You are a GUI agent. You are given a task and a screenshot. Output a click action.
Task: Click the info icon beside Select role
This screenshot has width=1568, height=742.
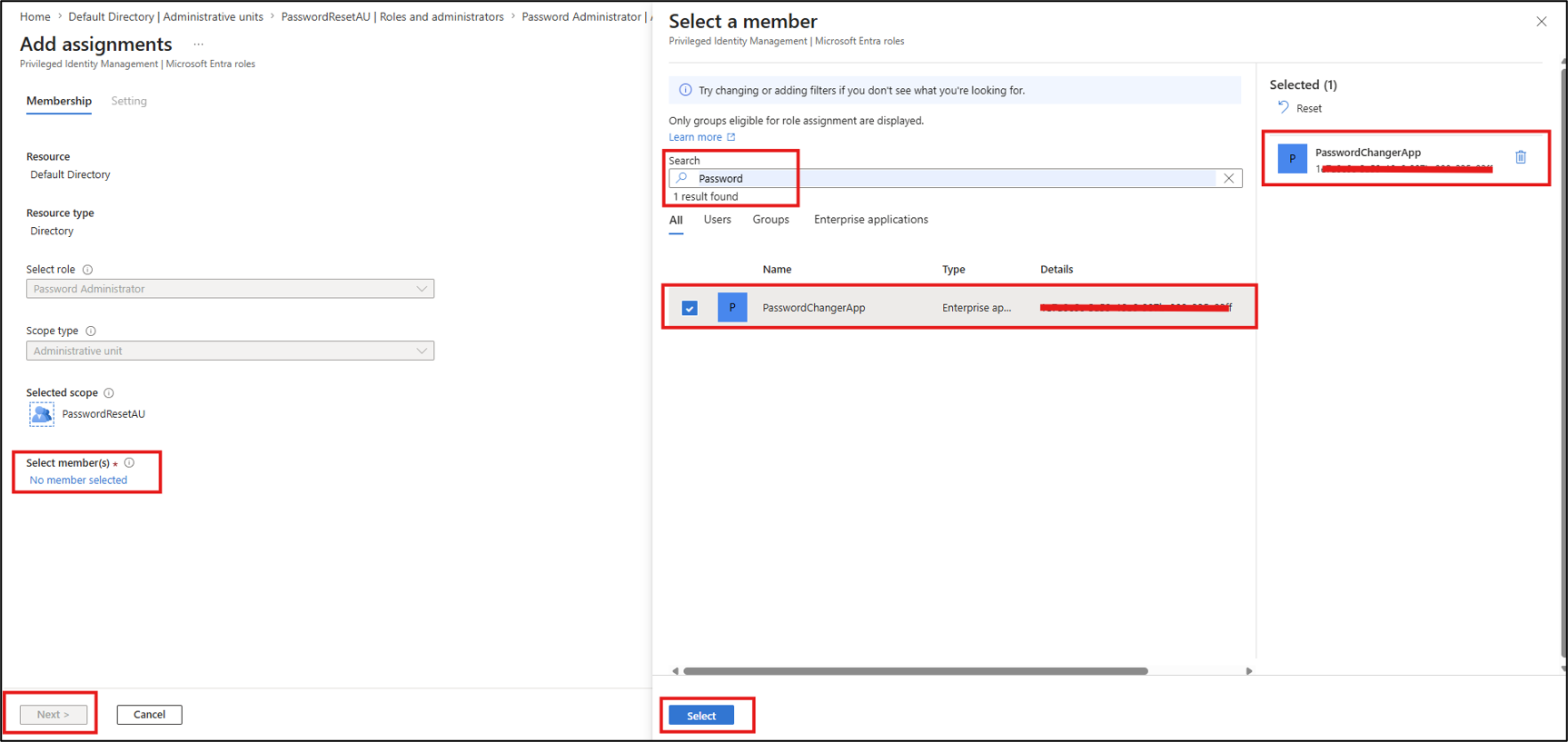[x=88, y=270]
